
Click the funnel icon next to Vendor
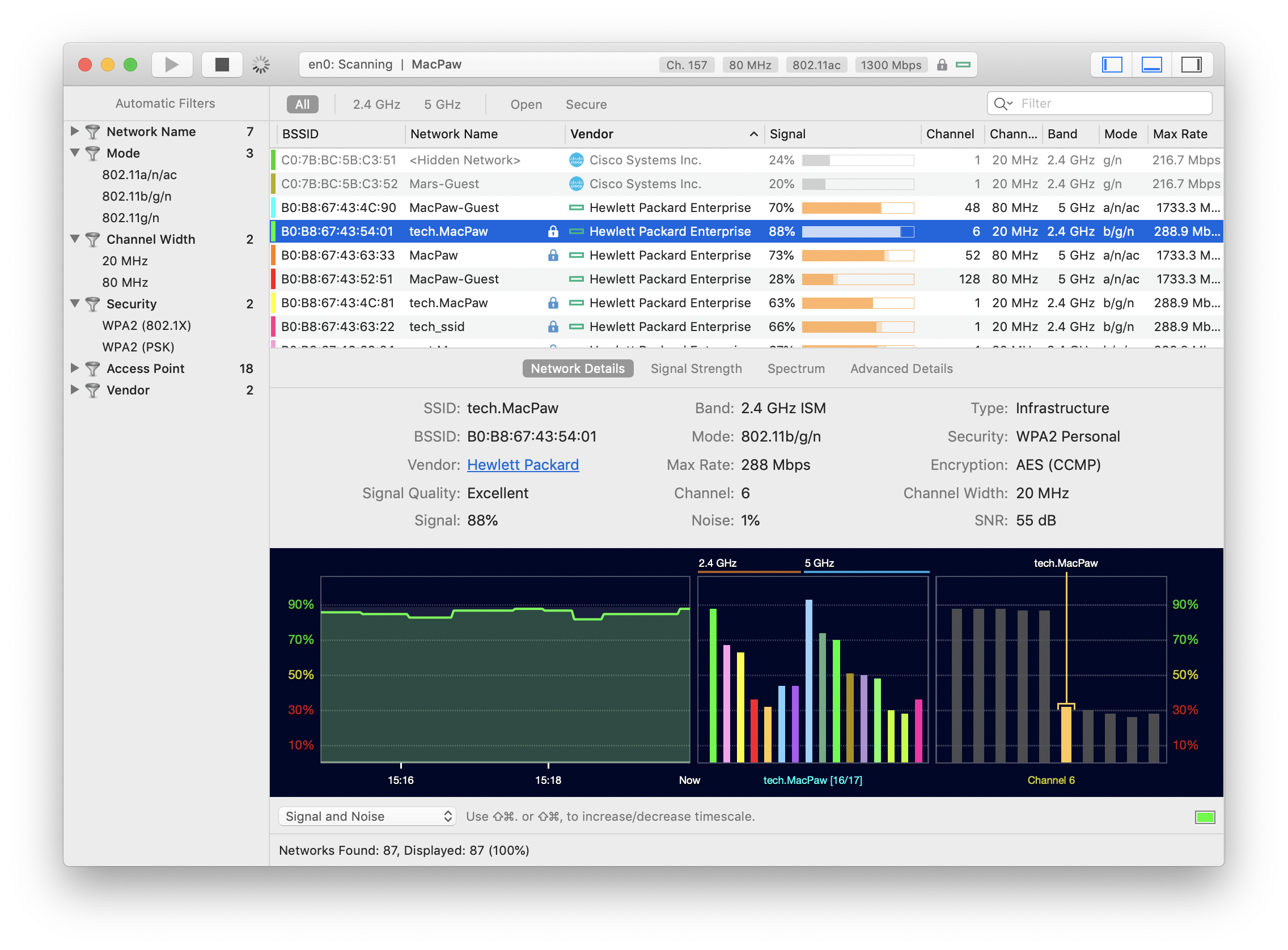pos(92,391)
